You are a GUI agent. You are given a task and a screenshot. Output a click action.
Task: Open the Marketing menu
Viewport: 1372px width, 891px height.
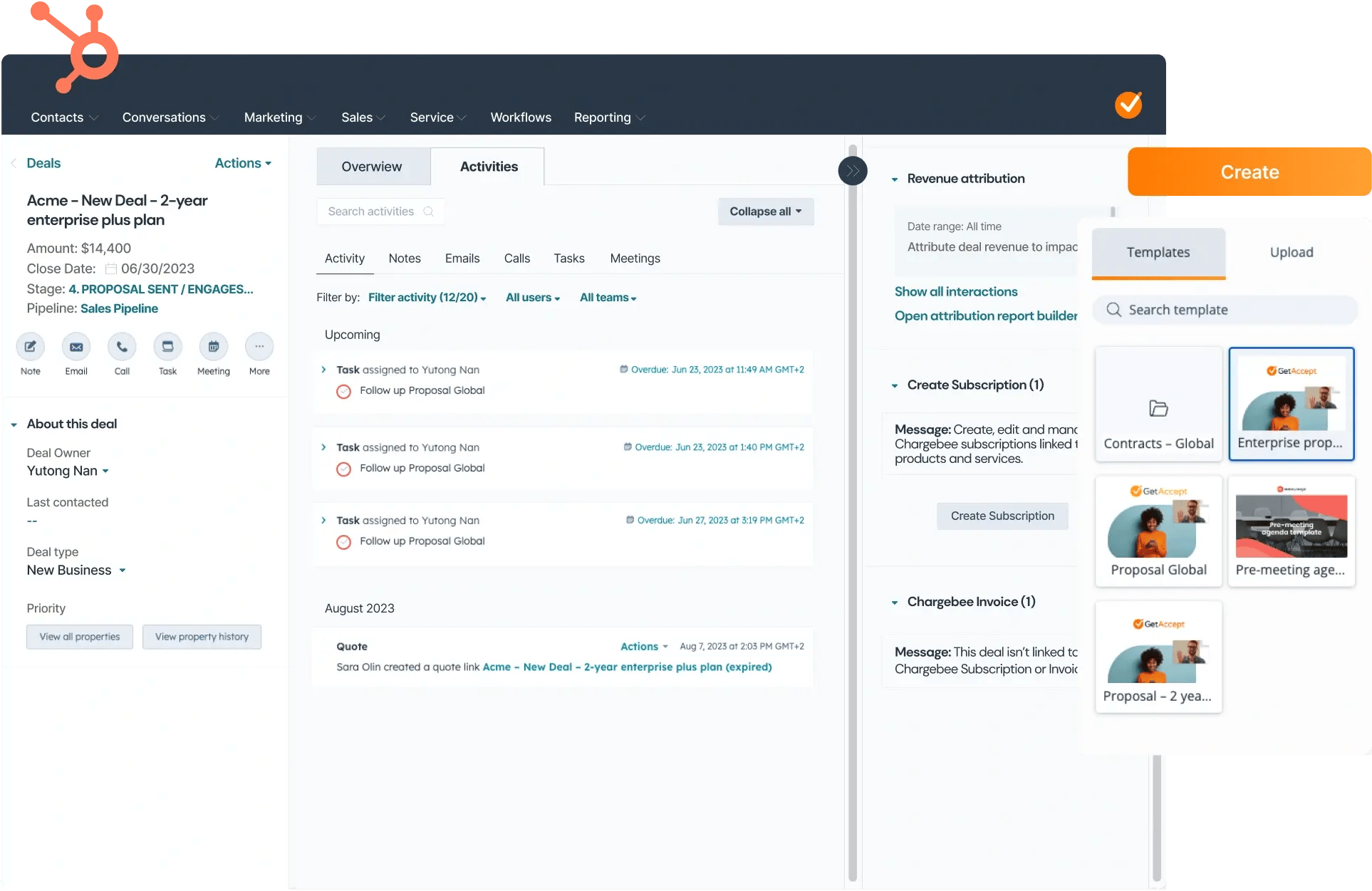pyautogui.click(x=279, y=118)
